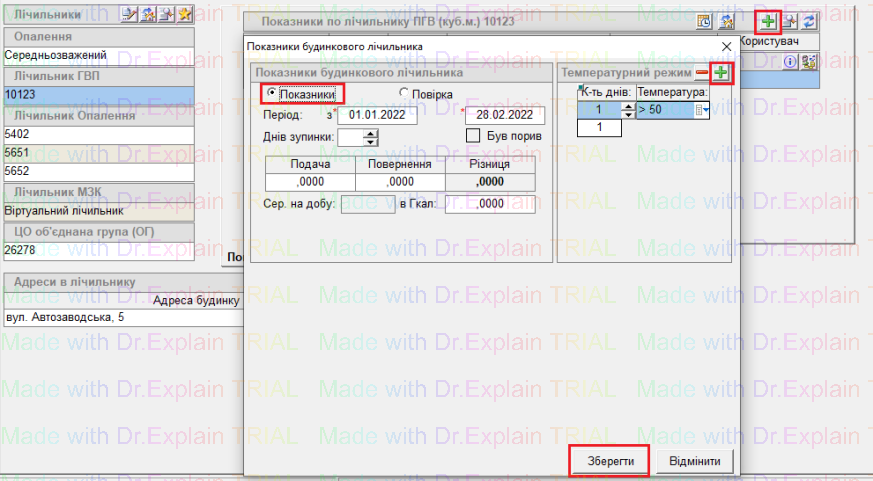Click the star icon in Лічильники header
Screen dimensions: 873x481
(185, 14)
